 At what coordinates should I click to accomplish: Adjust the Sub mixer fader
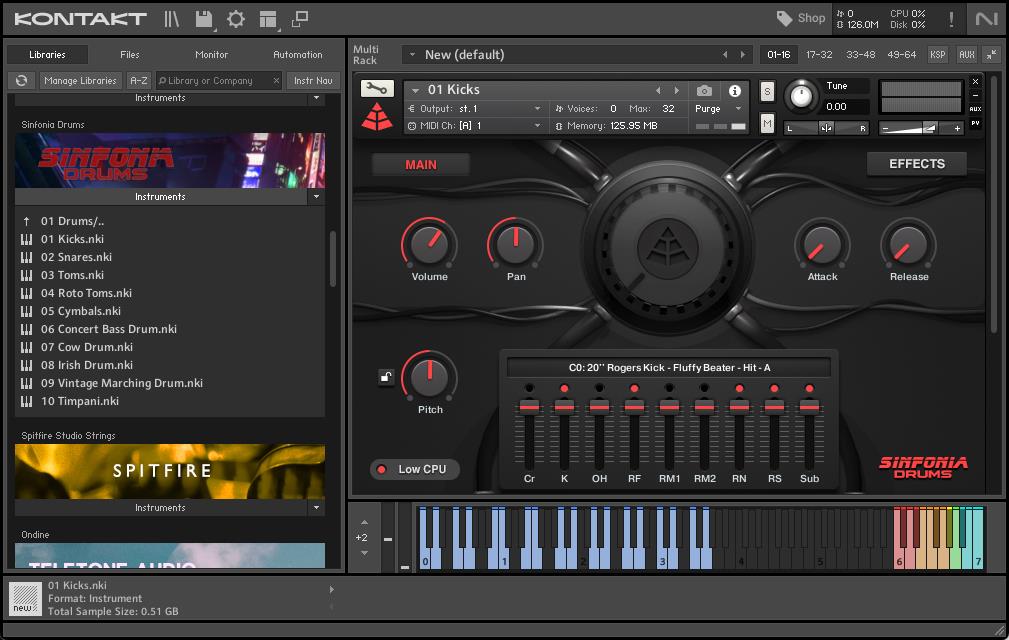[x=809, y=407]
